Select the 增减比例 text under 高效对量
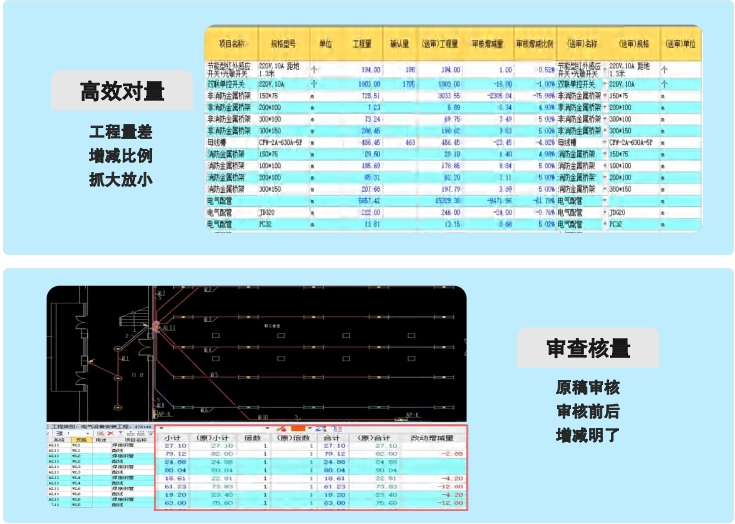The width and height of the screenshot is (735, 524). [121, 156]
